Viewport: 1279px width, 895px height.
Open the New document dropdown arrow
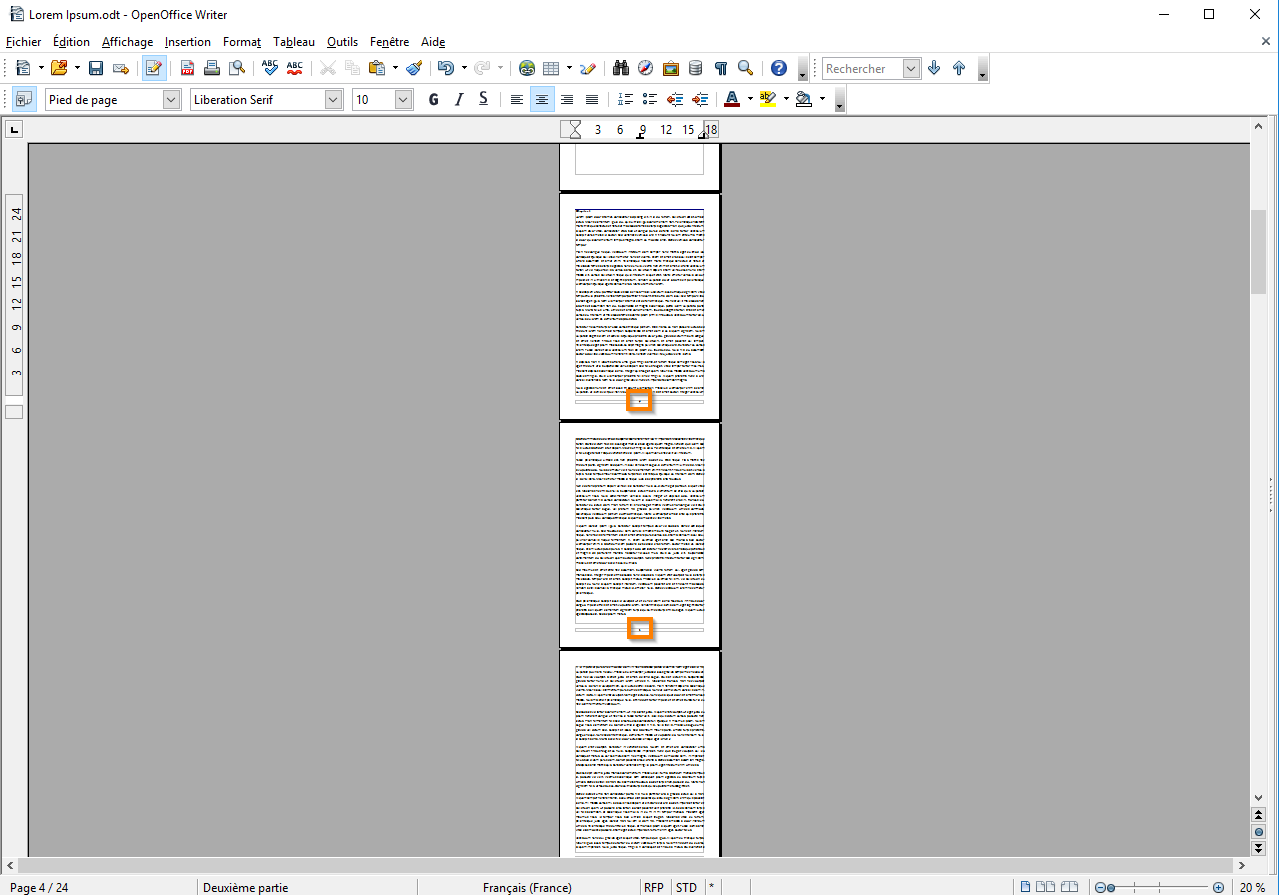click(x=41, y=68)
